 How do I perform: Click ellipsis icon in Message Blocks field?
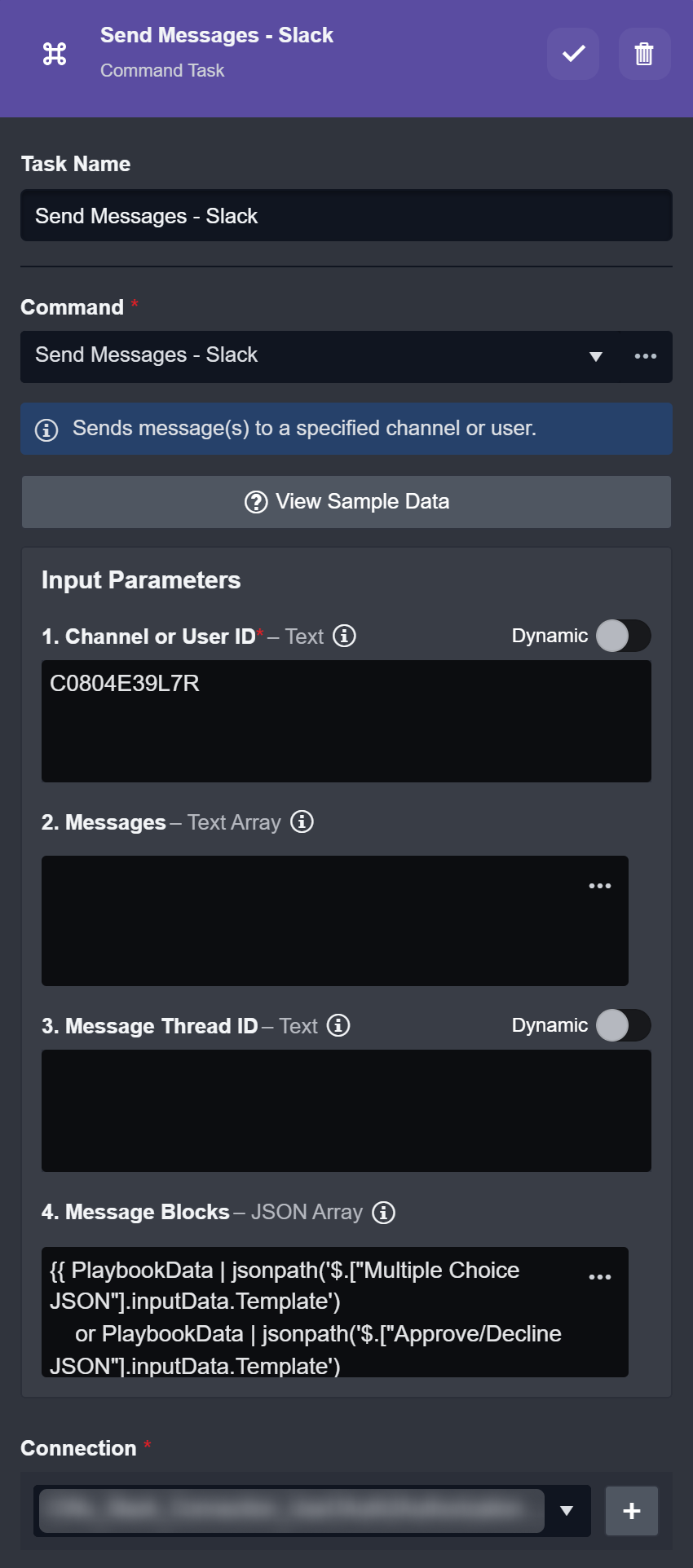[x=600, y=1277]
